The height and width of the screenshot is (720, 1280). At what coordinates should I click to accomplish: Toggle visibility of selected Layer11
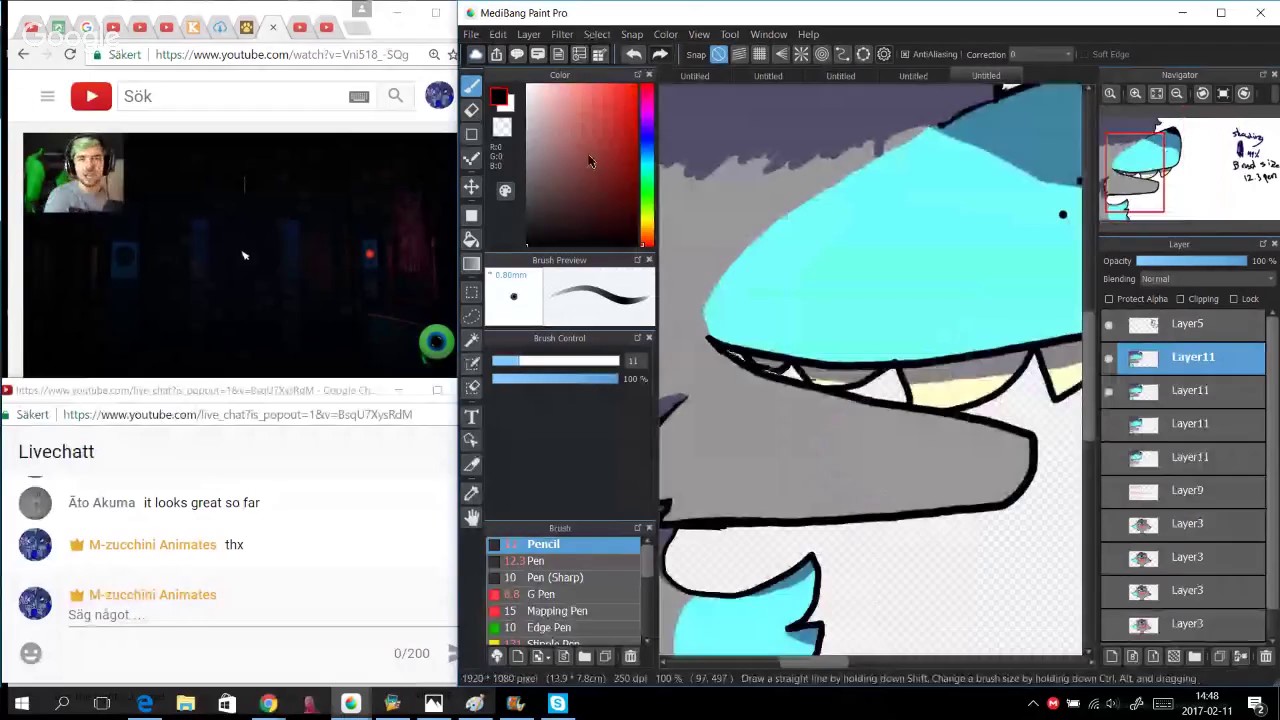(x=1108, y=357)
